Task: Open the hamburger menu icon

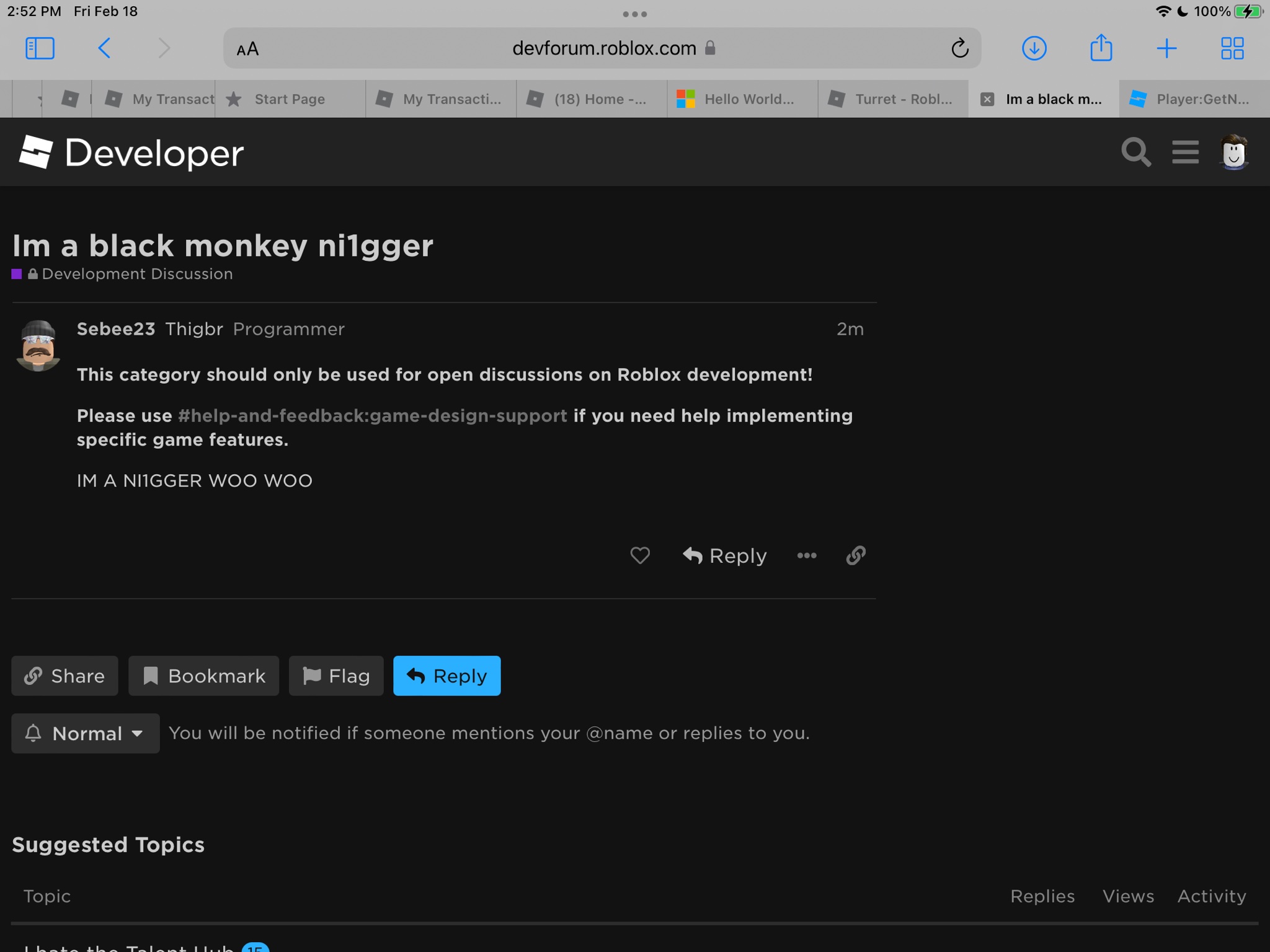Action: point(1185,152)
